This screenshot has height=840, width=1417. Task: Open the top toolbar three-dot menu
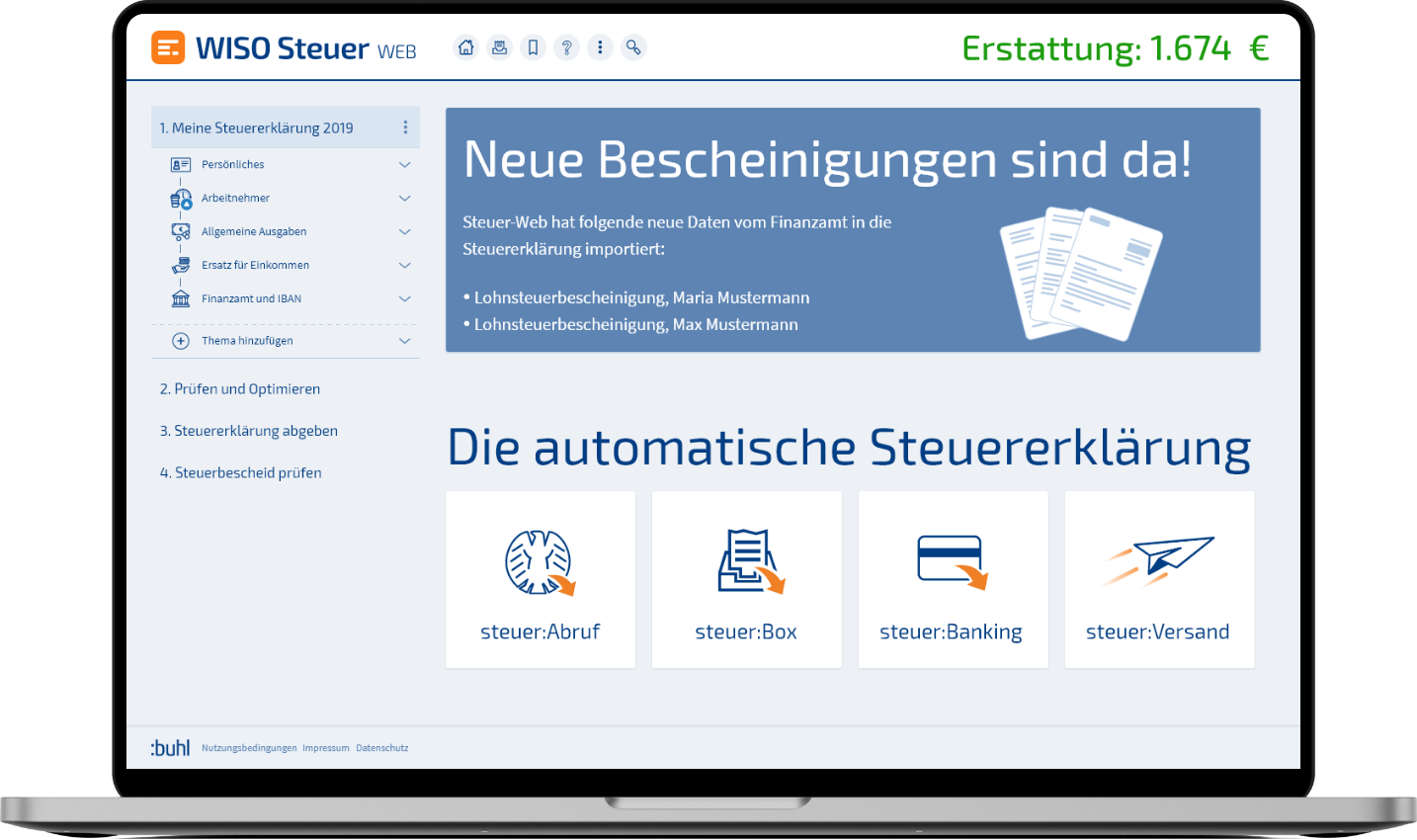tap(600, 47)
